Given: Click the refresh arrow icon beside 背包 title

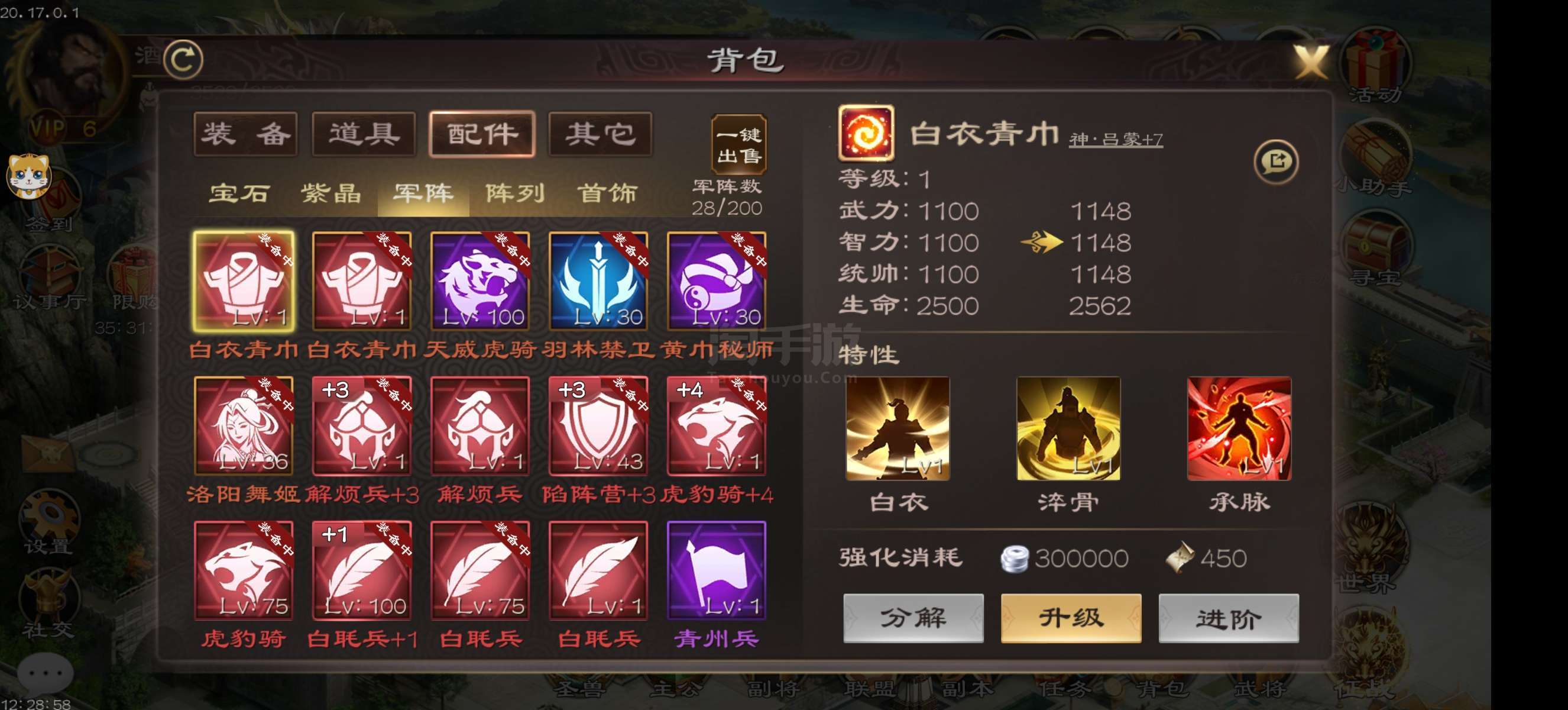Looking at the screenshot, I should 184,59.
